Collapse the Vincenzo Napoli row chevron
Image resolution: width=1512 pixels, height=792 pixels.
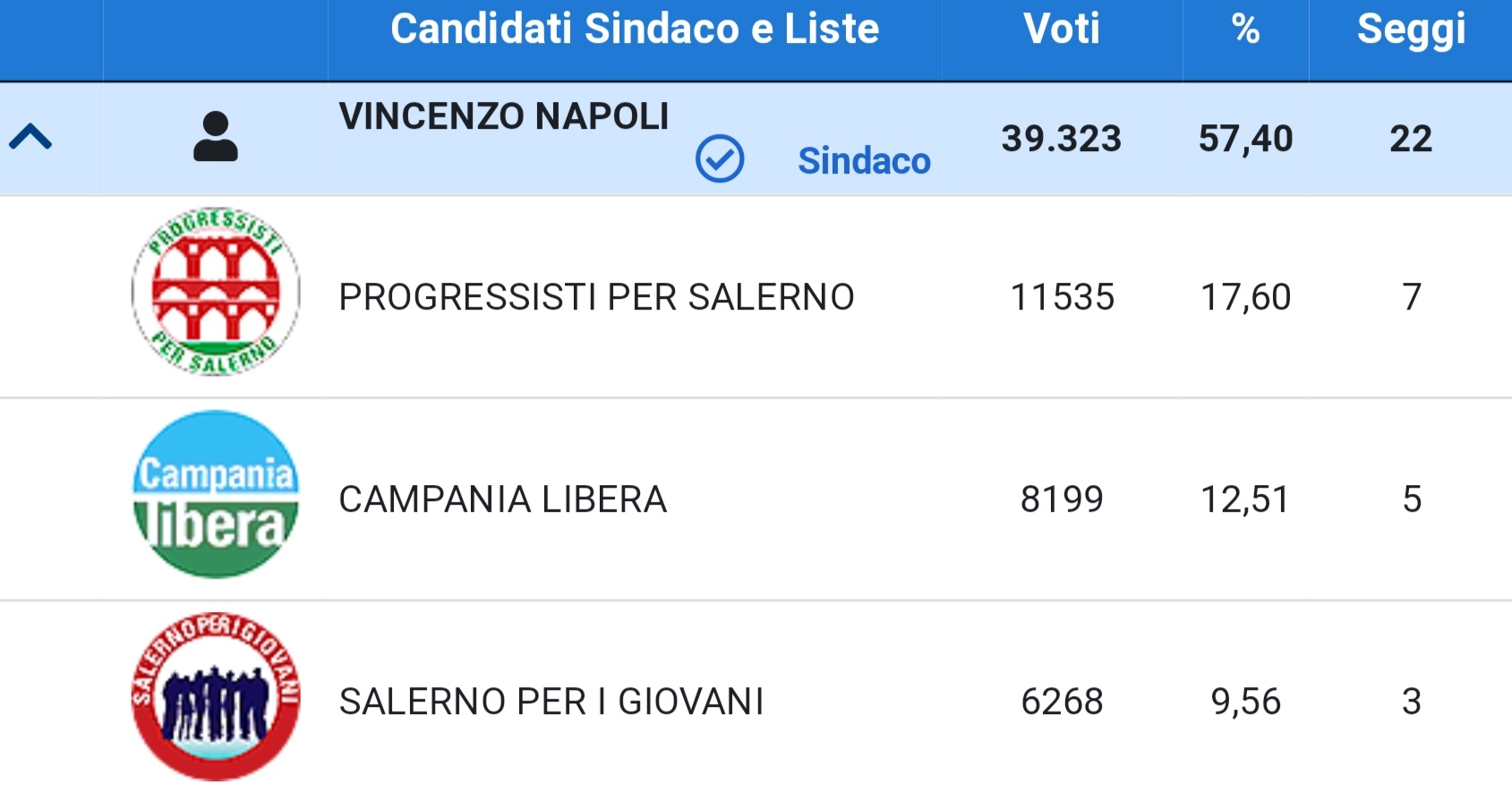[x=30, y=137]
